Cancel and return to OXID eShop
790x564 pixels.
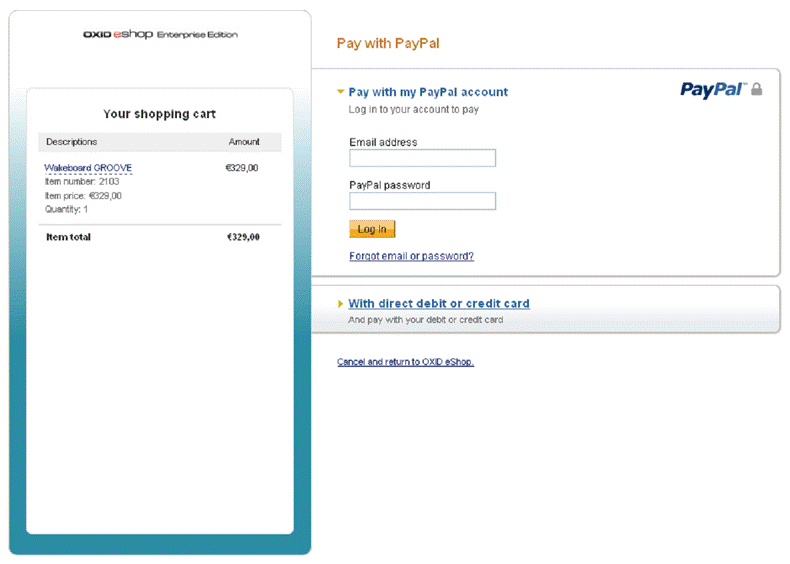tap(406, 362)
